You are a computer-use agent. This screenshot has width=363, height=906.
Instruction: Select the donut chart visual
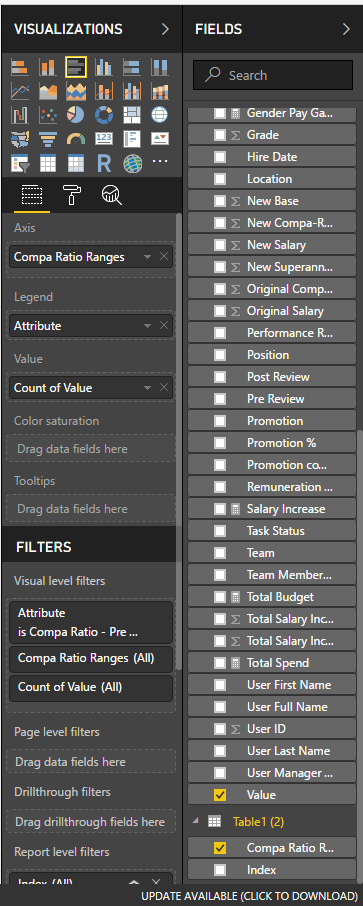[x=104, y=115]
